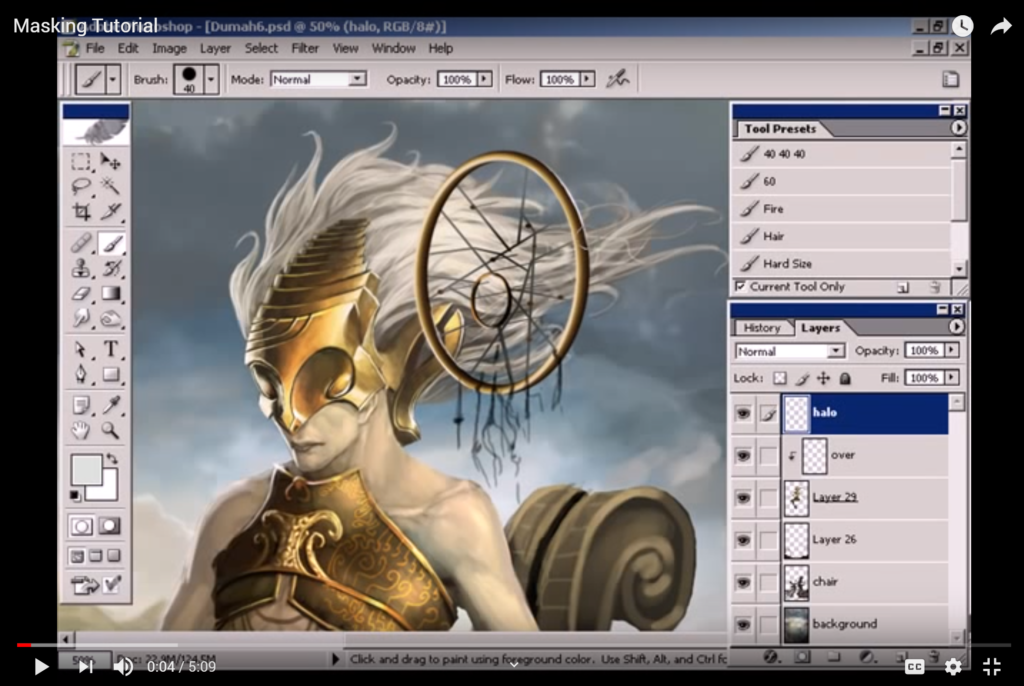1024x686 pixels.
Task: Open the layer Fill arrow
Action: tap(952, 378)
